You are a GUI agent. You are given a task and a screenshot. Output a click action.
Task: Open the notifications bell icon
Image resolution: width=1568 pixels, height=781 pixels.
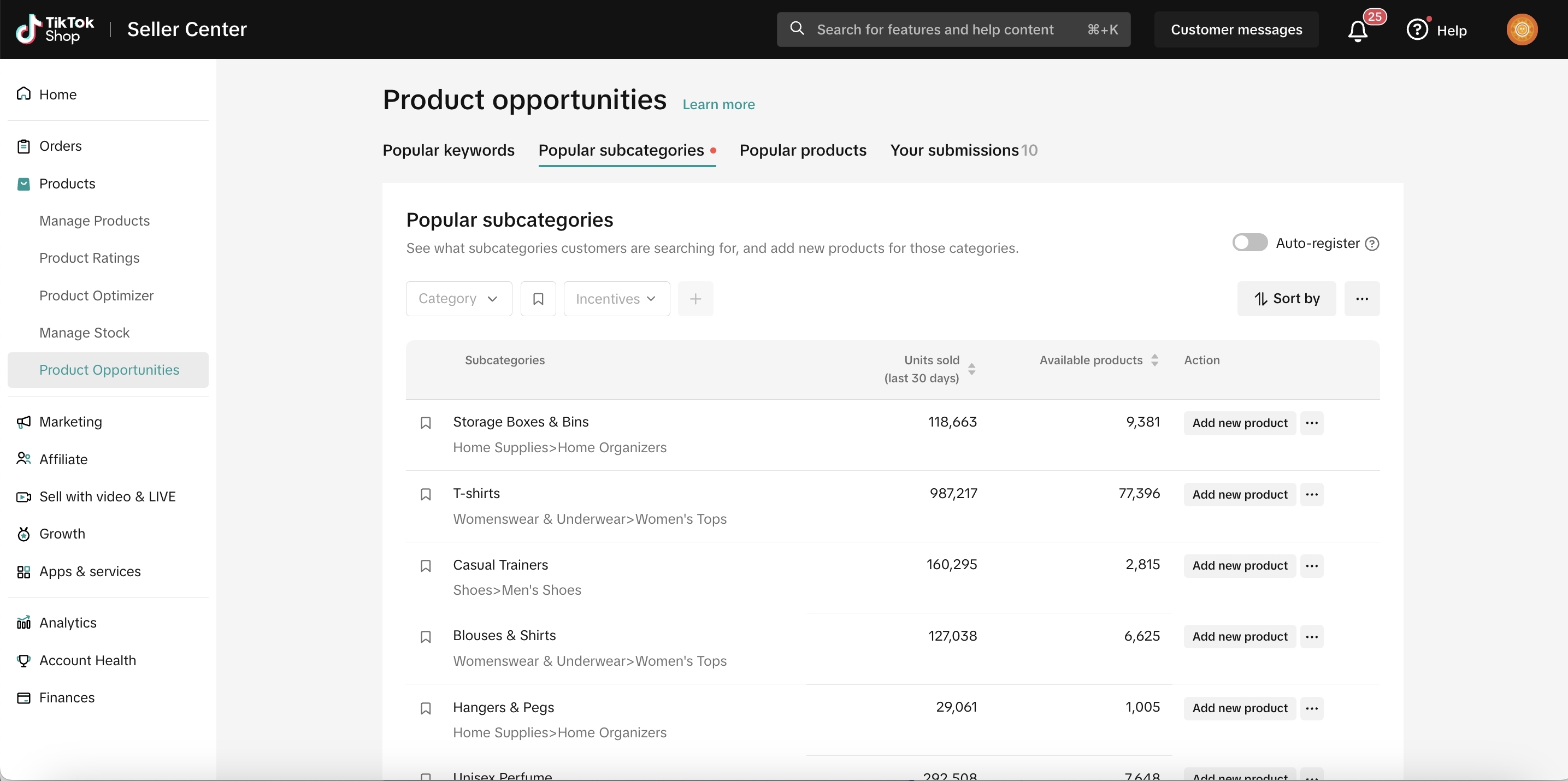(1358, 30)
